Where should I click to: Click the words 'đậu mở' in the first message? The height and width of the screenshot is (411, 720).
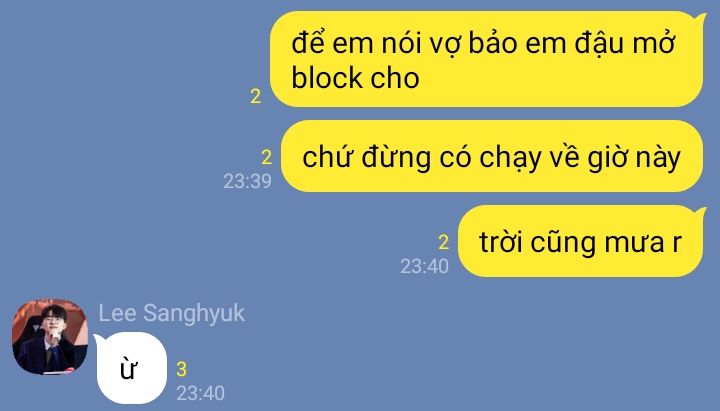pos(624,43)
